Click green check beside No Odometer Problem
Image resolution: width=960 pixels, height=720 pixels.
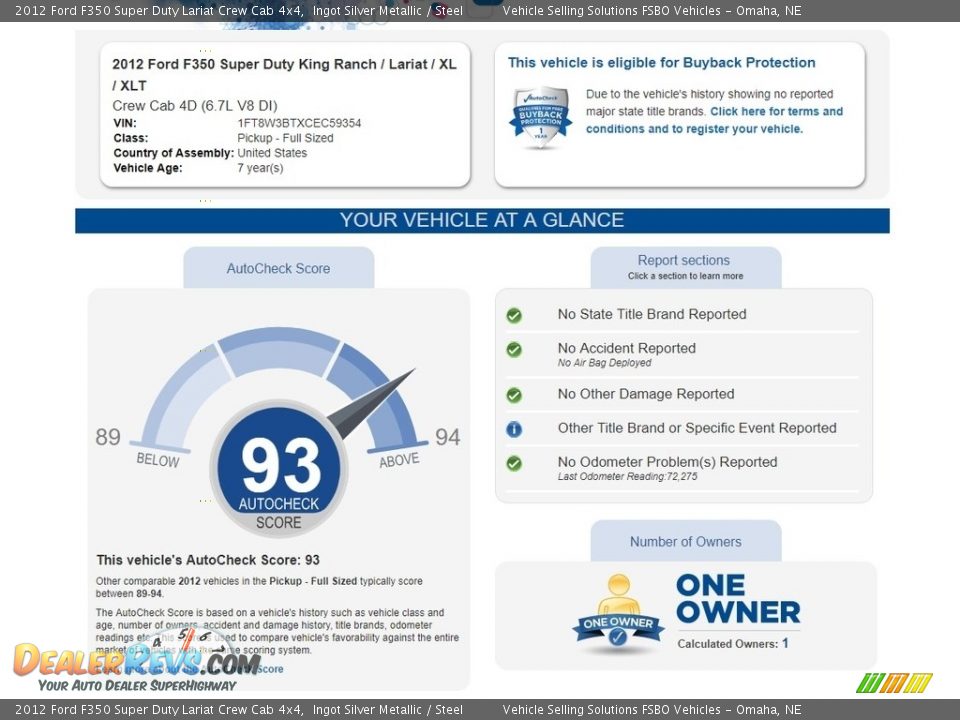514,463
